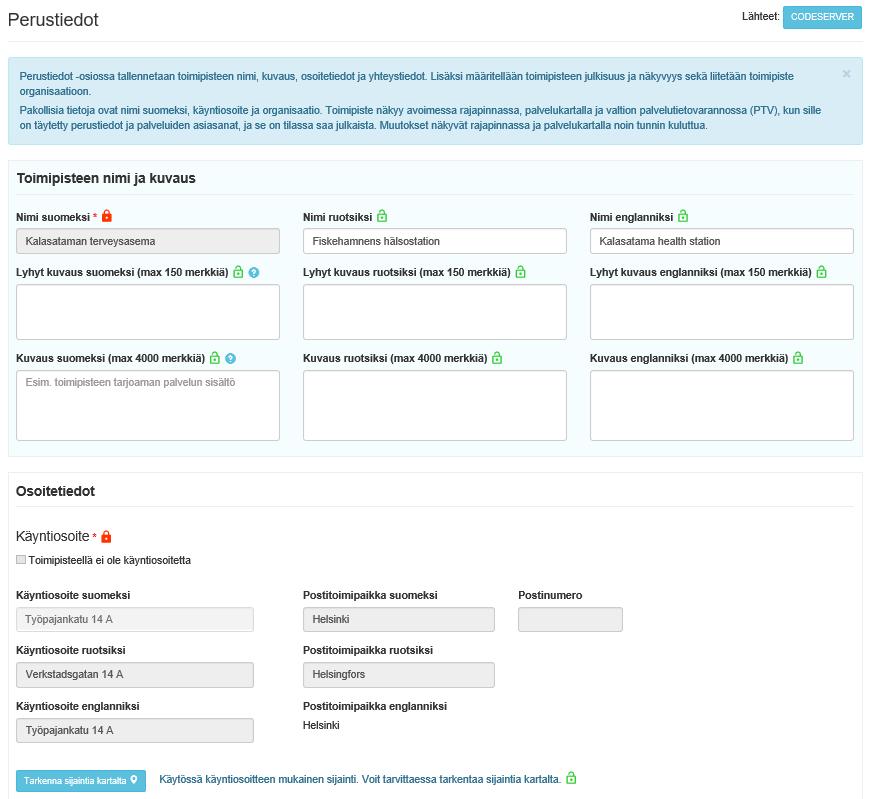This screenshot has width=875, height=799.
Task: Toggle green lock after map location text
Action: (x=571, y=778)
